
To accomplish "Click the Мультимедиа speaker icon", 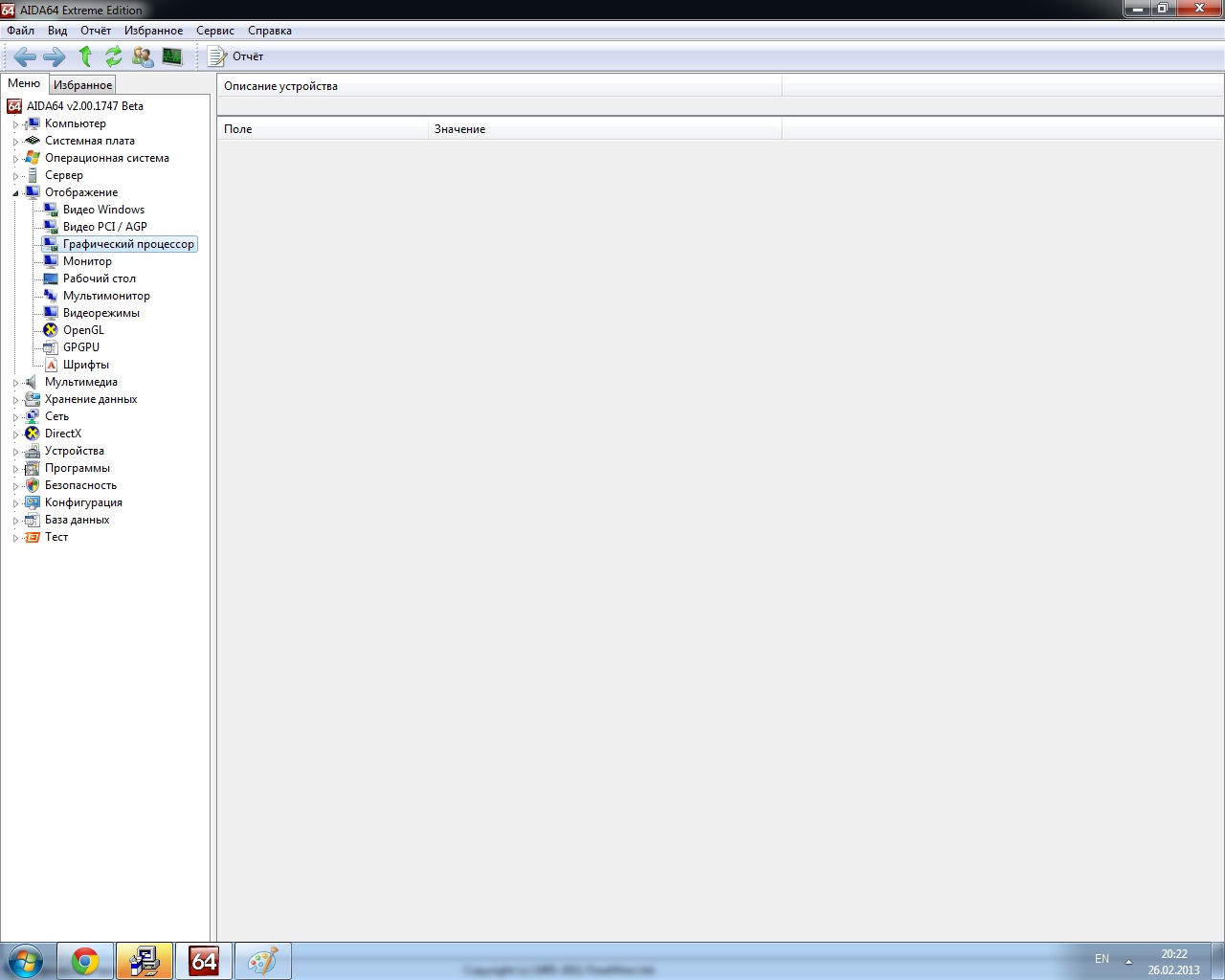I will (x=33, y=382).
